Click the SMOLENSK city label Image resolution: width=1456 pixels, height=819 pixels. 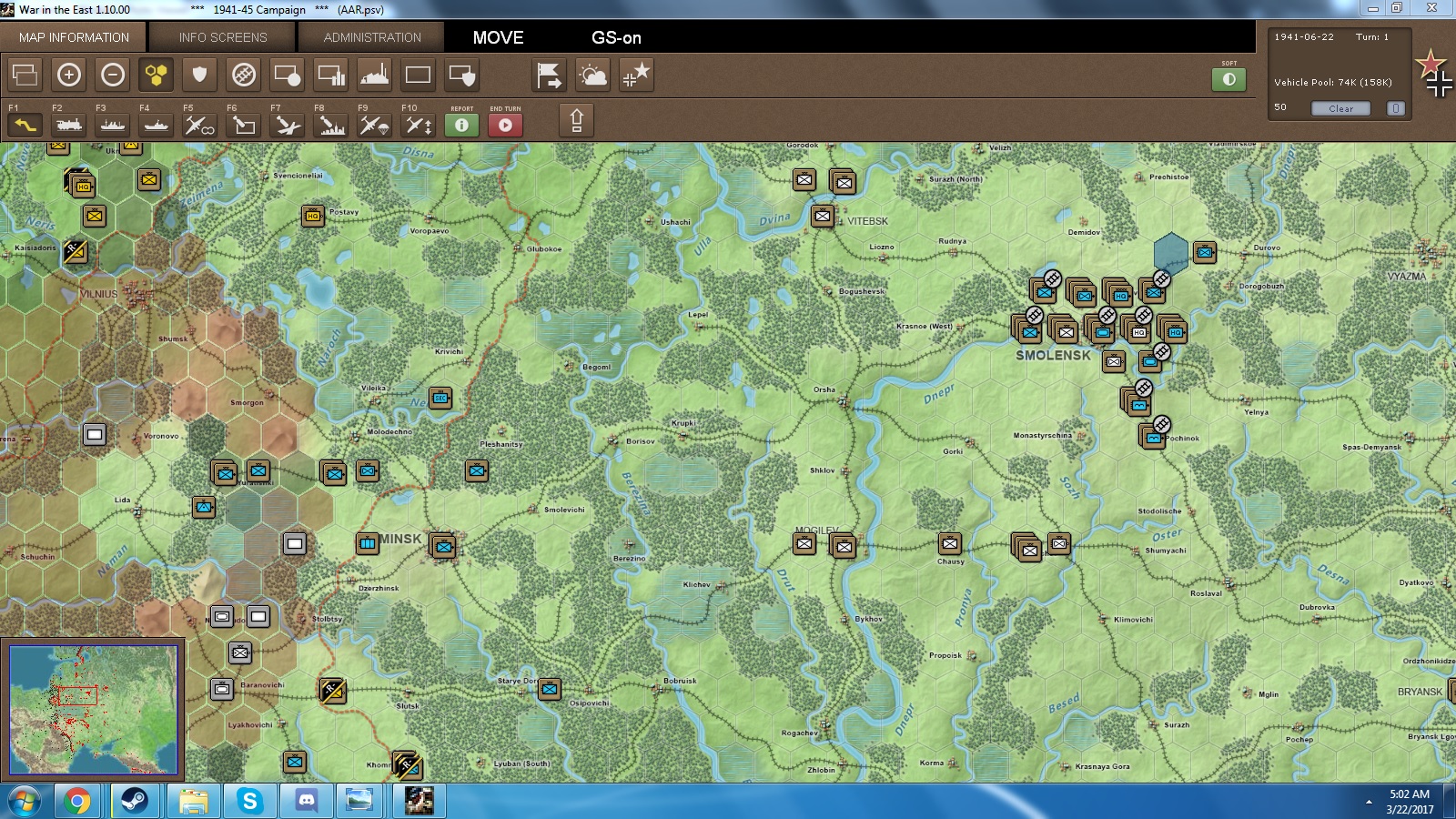pyautogui.click(x=1053, y=356)
